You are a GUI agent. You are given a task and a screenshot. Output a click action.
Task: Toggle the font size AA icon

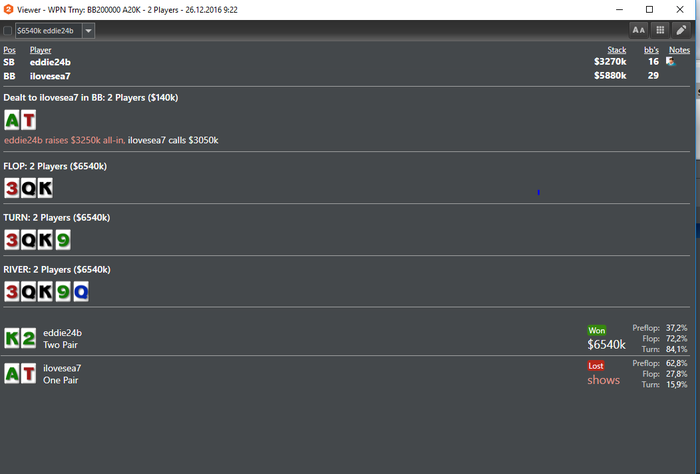pyautogui.click(x=639, y=30)
